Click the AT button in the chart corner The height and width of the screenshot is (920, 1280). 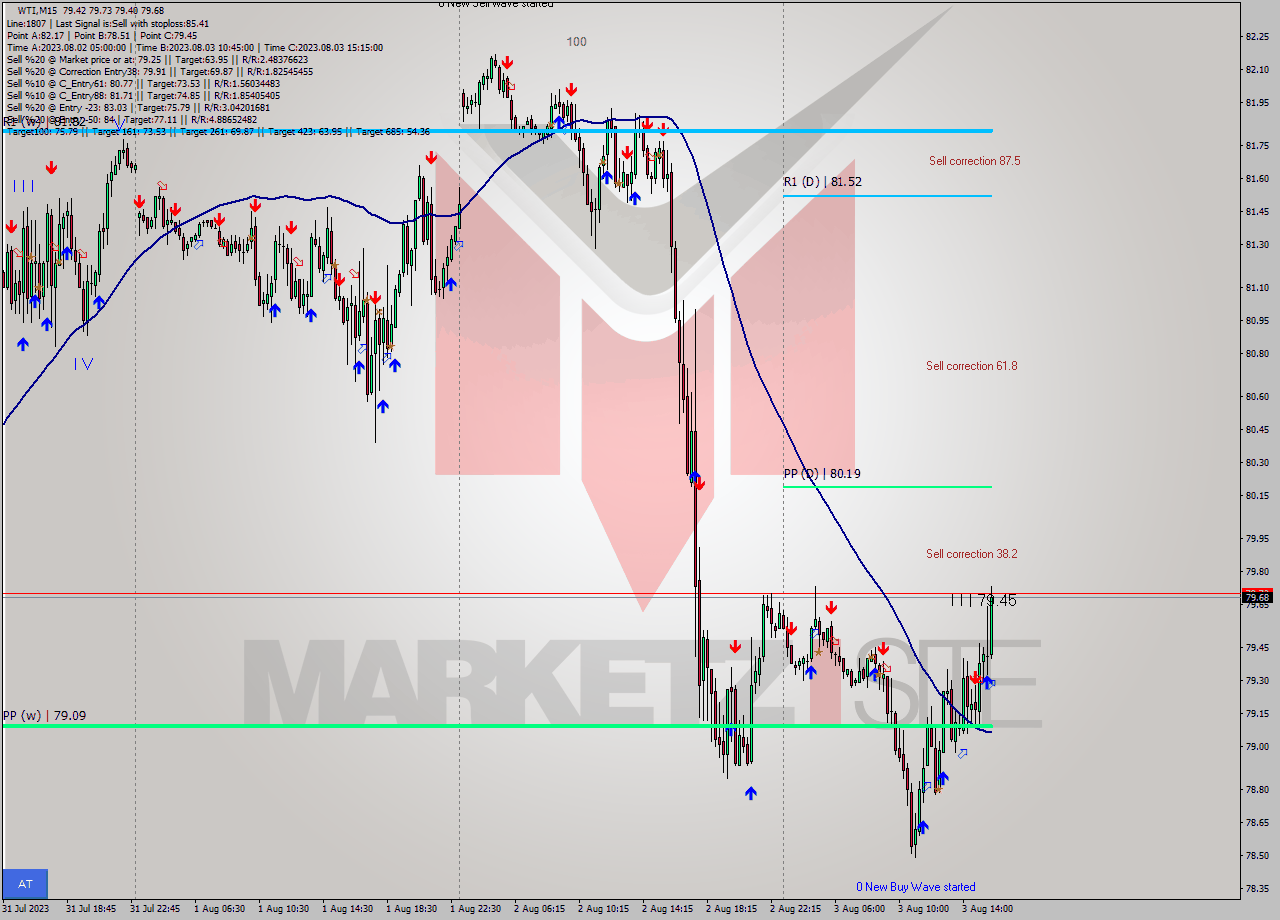point(25,884)
